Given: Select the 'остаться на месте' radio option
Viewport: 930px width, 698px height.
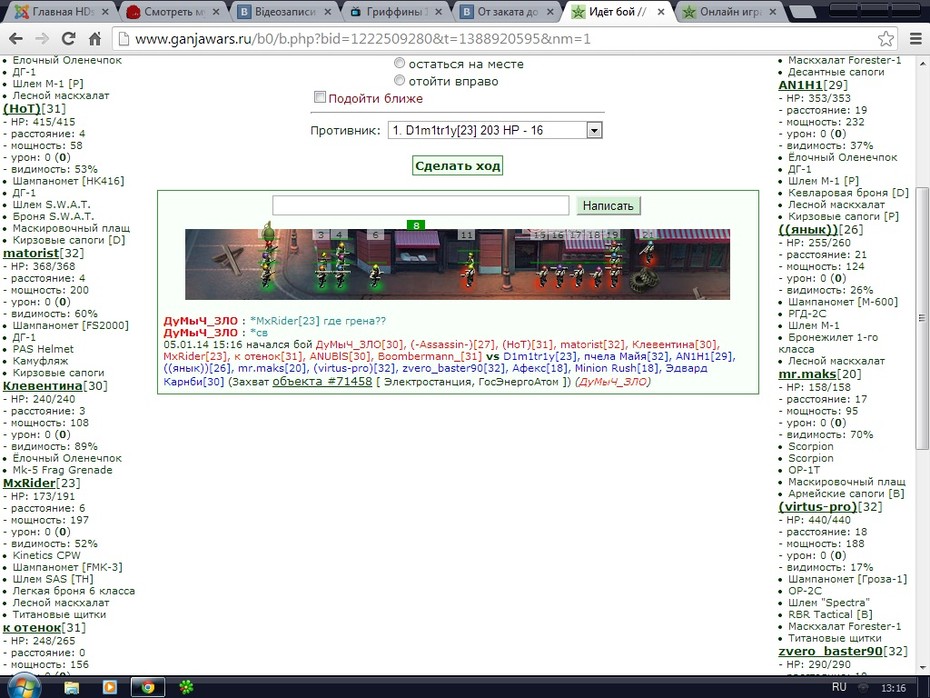Looking at the screenshot, I should (400, 63).
